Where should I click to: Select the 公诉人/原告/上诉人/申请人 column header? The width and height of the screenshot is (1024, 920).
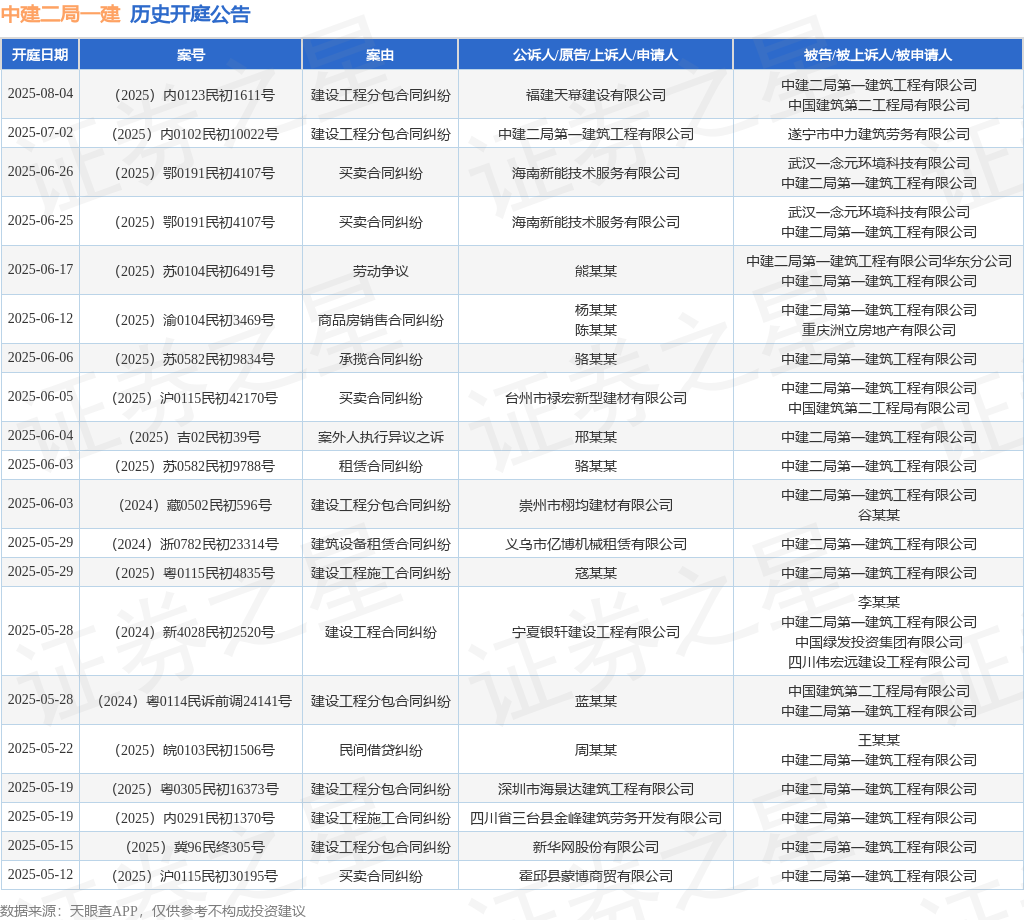coord(596,55)
